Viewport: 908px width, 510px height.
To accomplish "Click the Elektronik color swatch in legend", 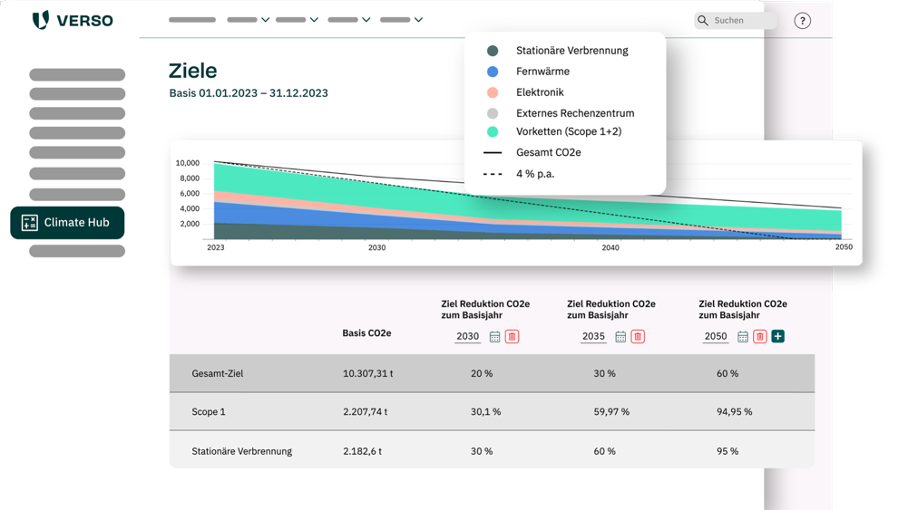I will (x=492, y=93).
